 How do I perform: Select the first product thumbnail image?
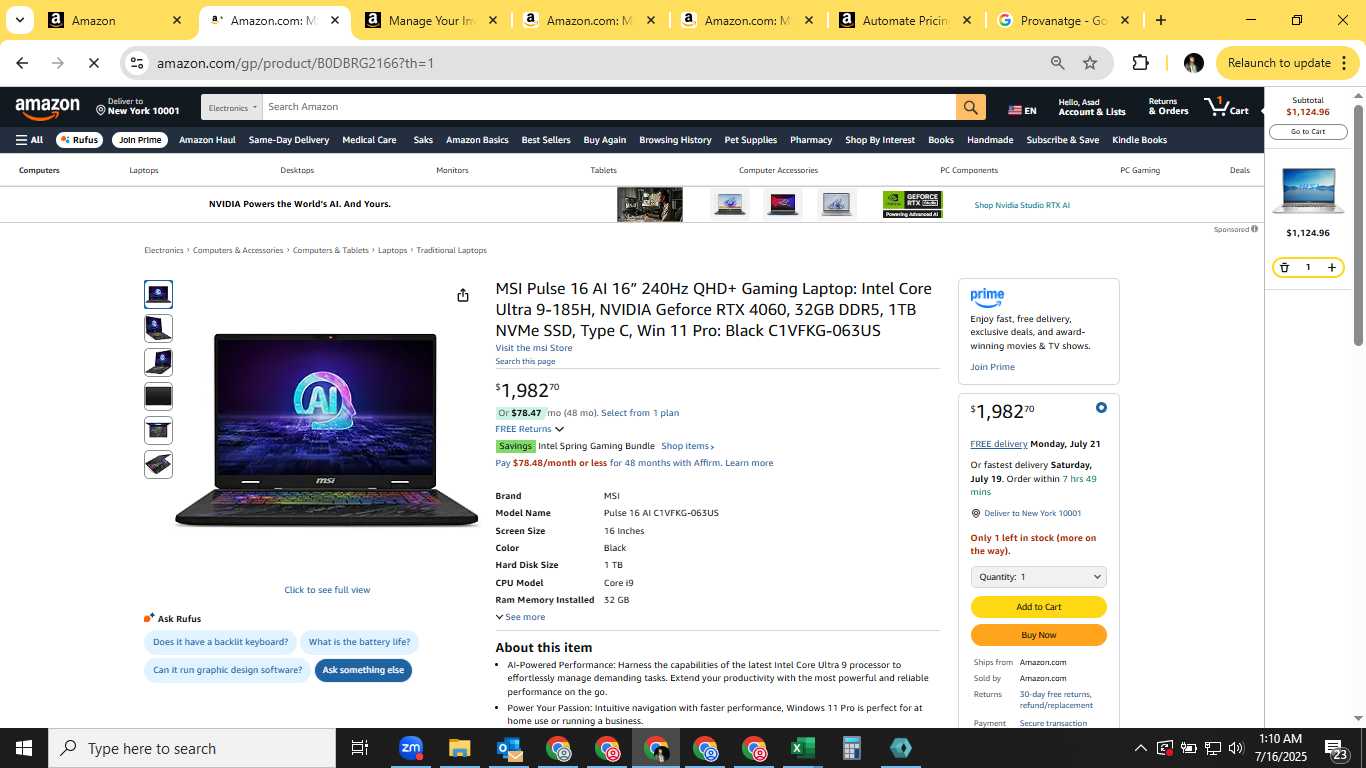click(x=158, y=294)
